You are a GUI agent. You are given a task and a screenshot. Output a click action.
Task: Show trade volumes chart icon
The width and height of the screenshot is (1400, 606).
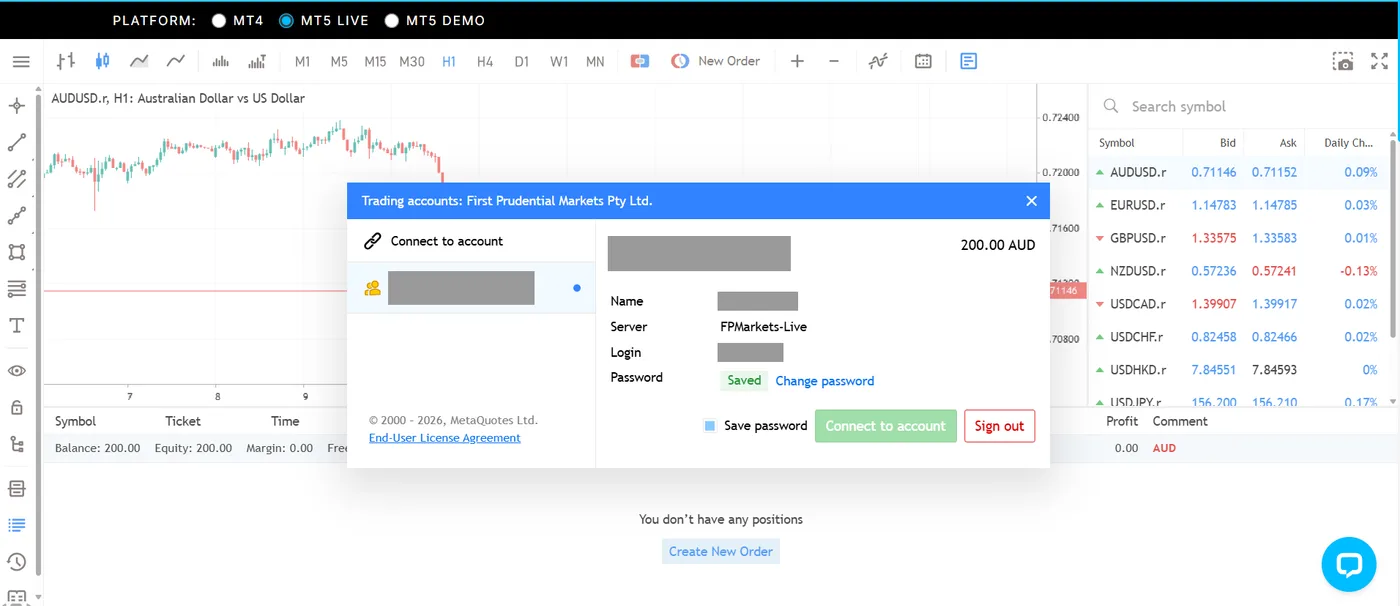coord(257,61)
